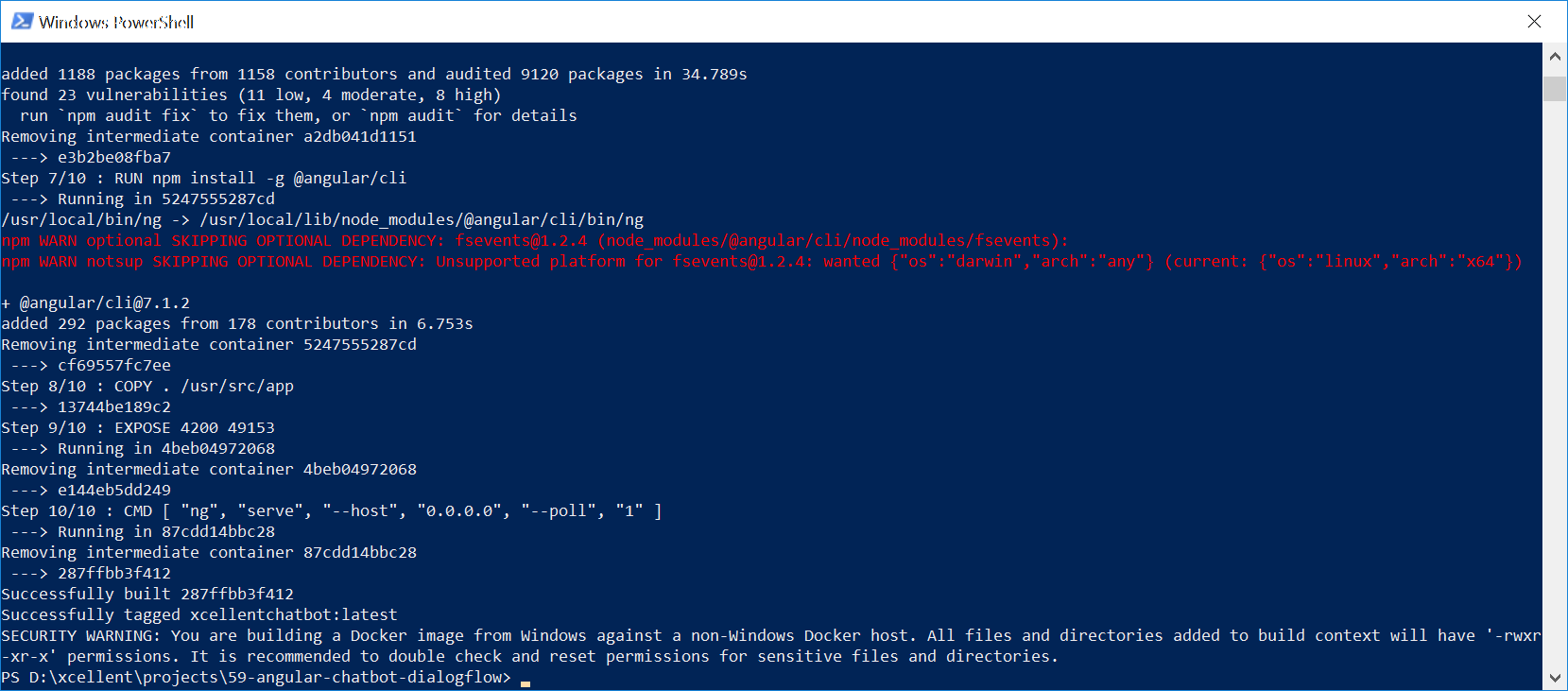Click 'Step 7/10 : RUN npm install' line

[204, 179]
